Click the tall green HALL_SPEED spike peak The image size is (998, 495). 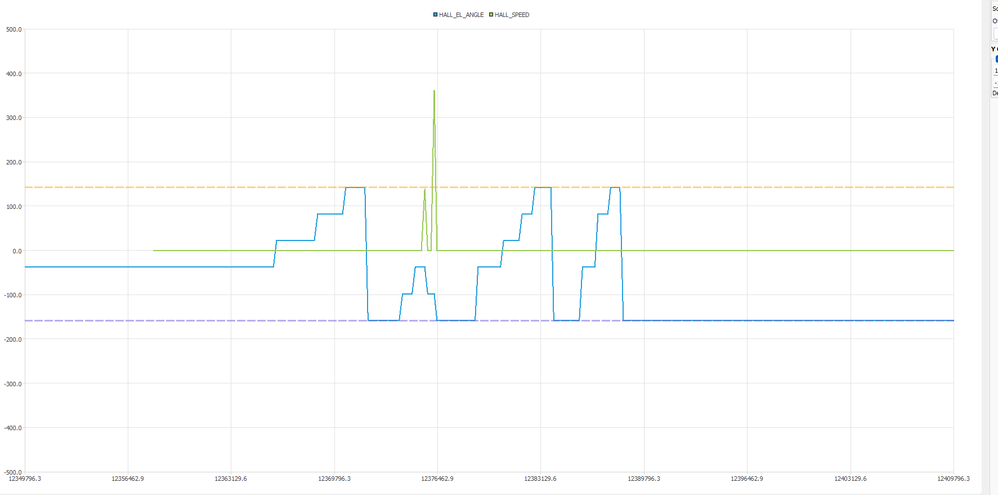click(434, 91)
